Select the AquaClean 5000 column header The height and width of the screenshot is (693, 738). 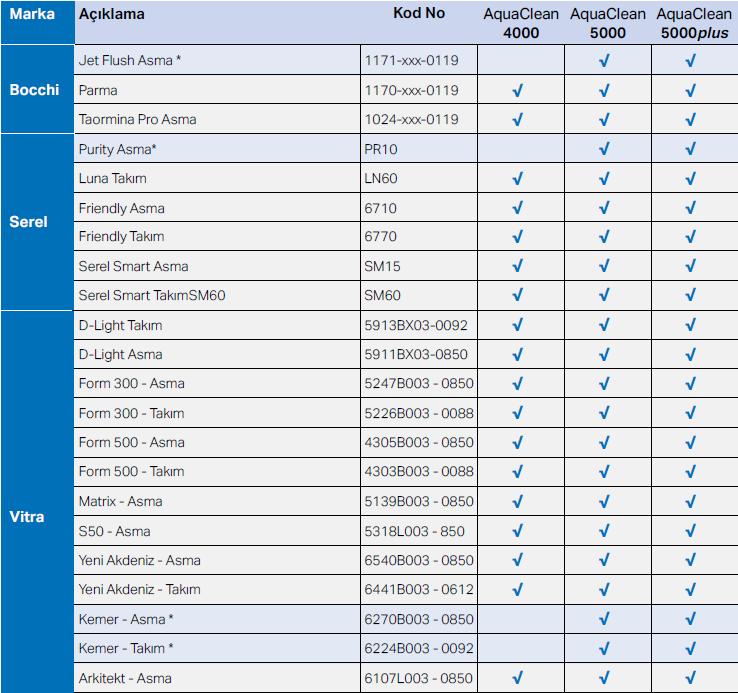point(608,23)
